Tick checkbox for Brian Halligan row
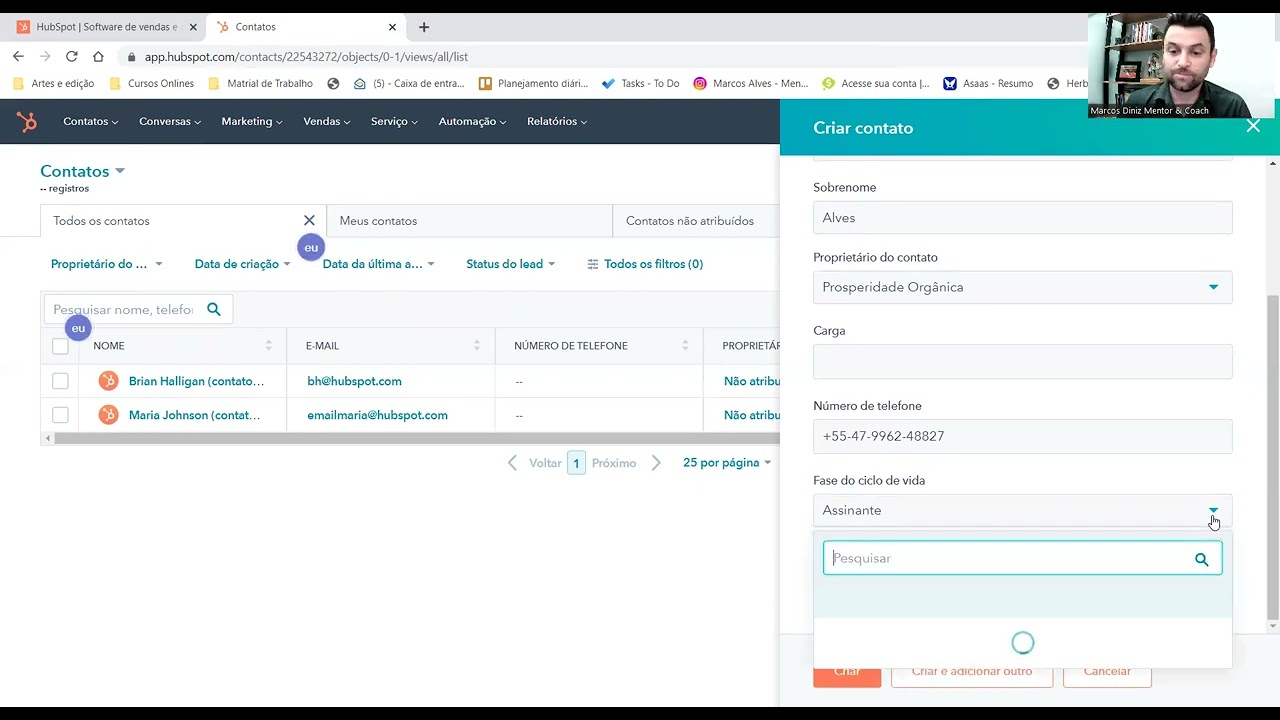The height and width of the screenshot is (720, 1280). pyautogui.click(x=60, y=381)
